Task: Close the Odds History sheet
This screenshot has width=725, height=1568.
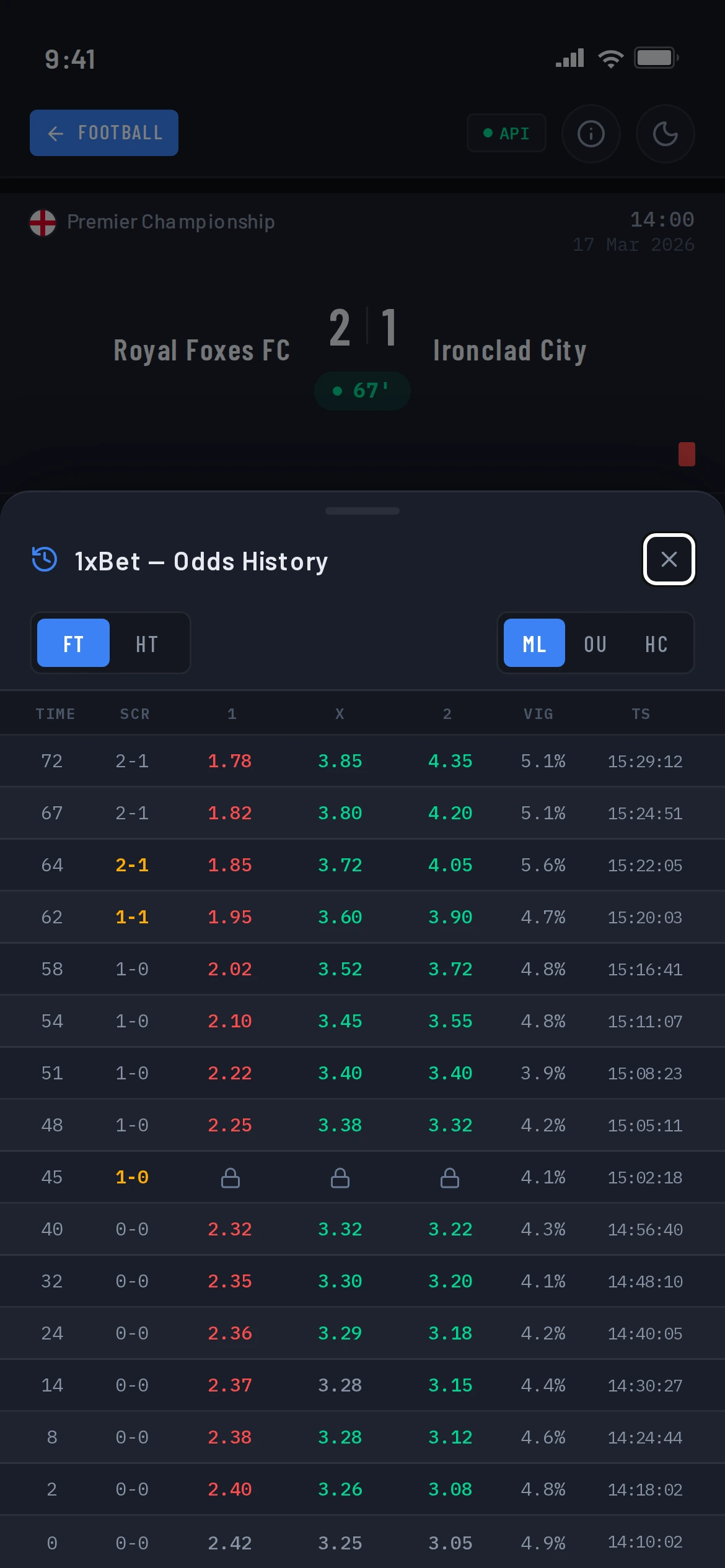Action: click(x=669, y=559)
